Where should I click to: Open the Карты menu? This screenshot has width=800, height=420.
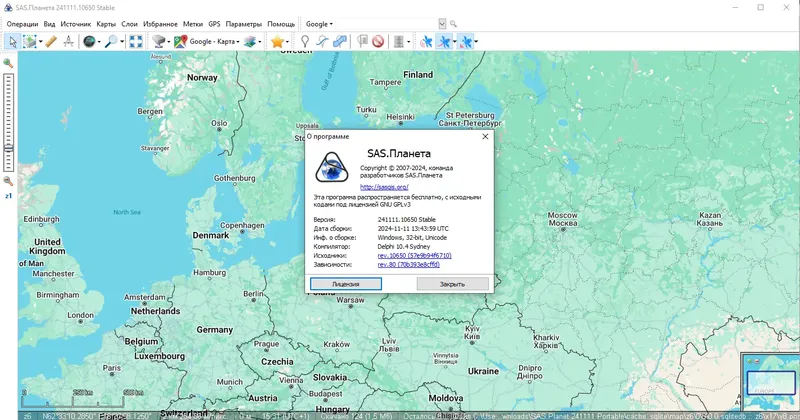click(106, 24)
